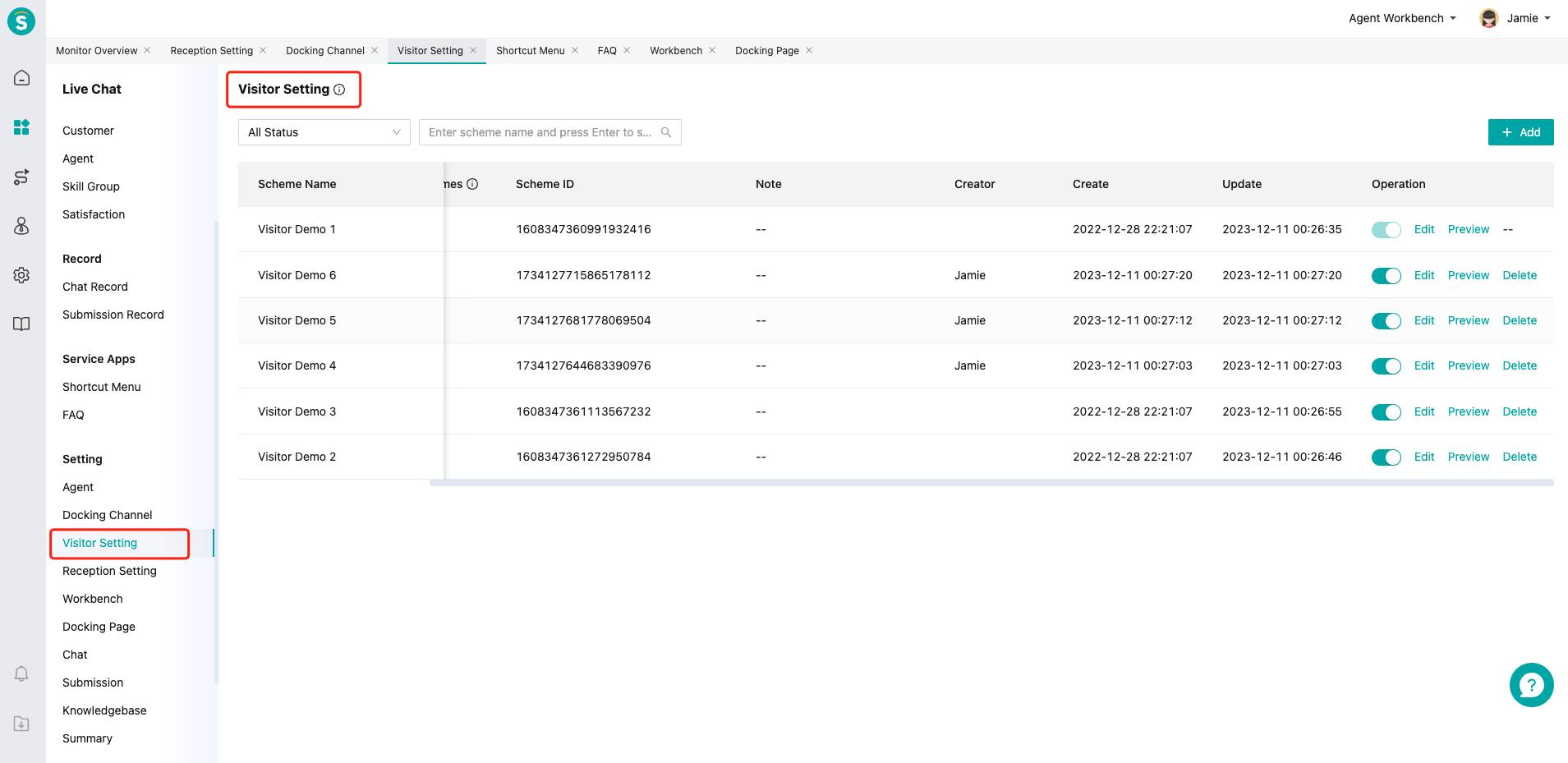
Task: Close the Docking Page tab
Action: (x=809, y=50)
